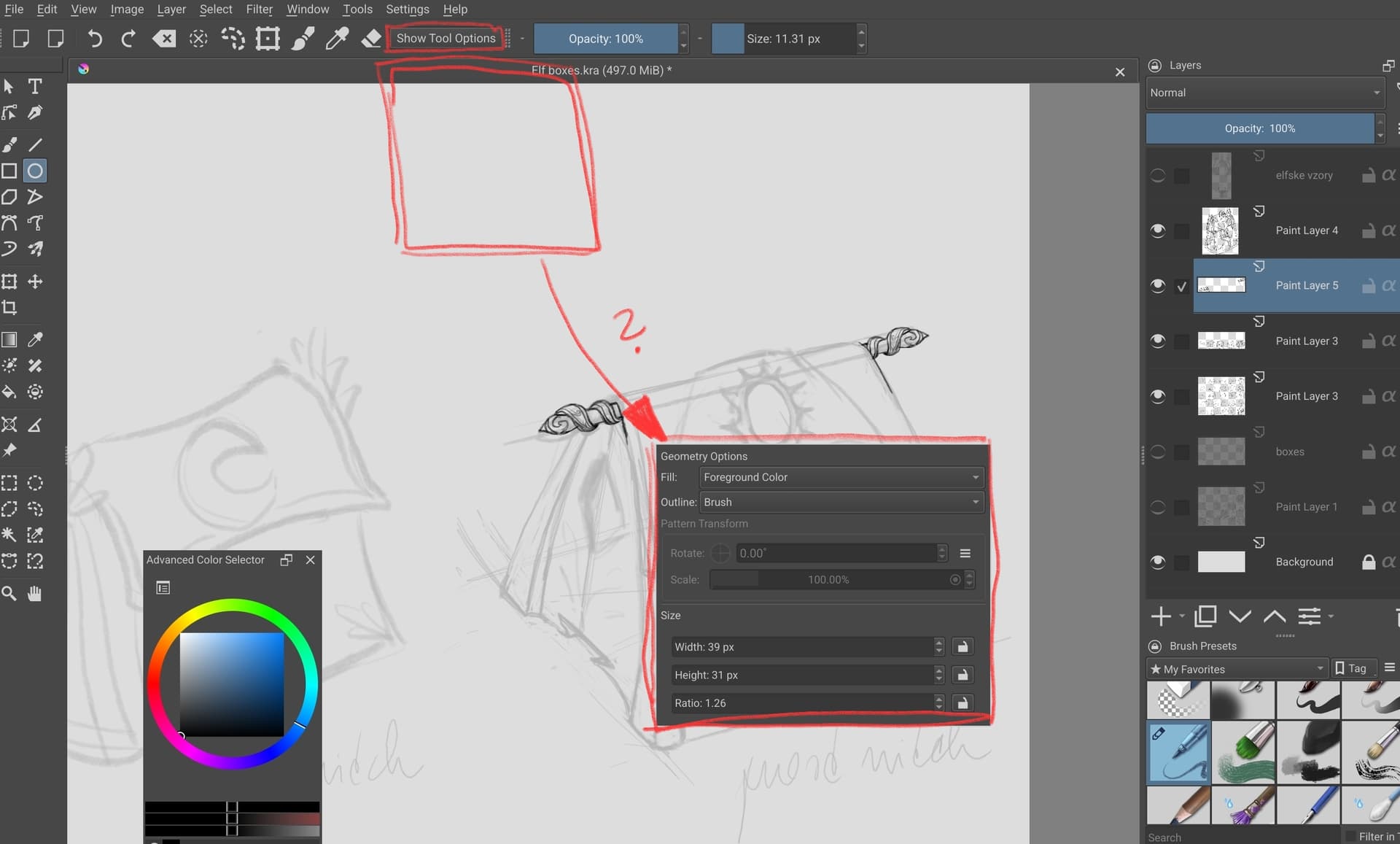The width and height of the screenshot is (1400, 844).
Task: Click the add new layer plus icon
Action: (x=1160, y=616)
